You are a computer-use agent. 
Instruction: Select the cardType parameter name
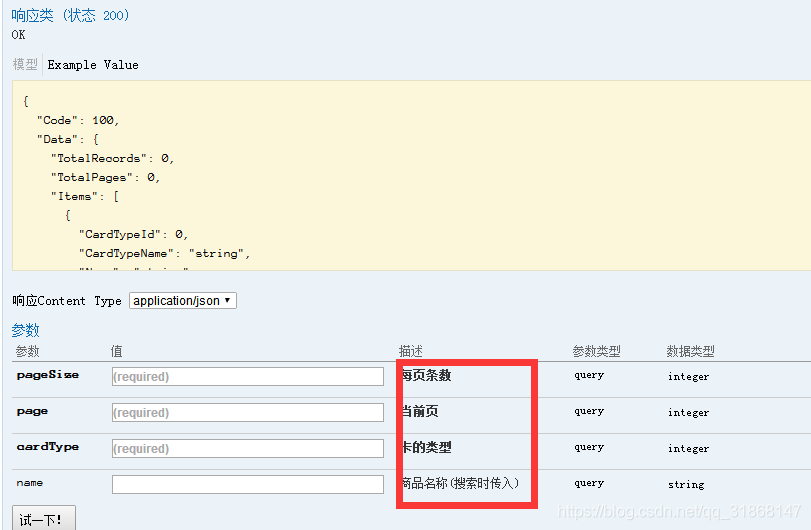(48, 447)
